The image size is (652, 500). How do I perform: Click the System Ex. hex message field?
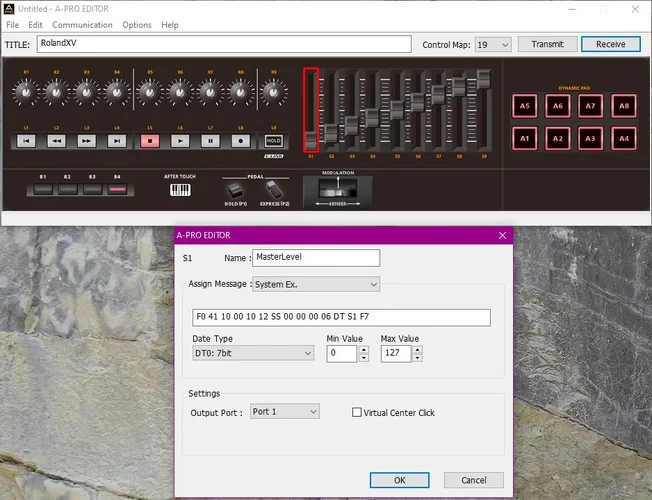pos(341,317)
